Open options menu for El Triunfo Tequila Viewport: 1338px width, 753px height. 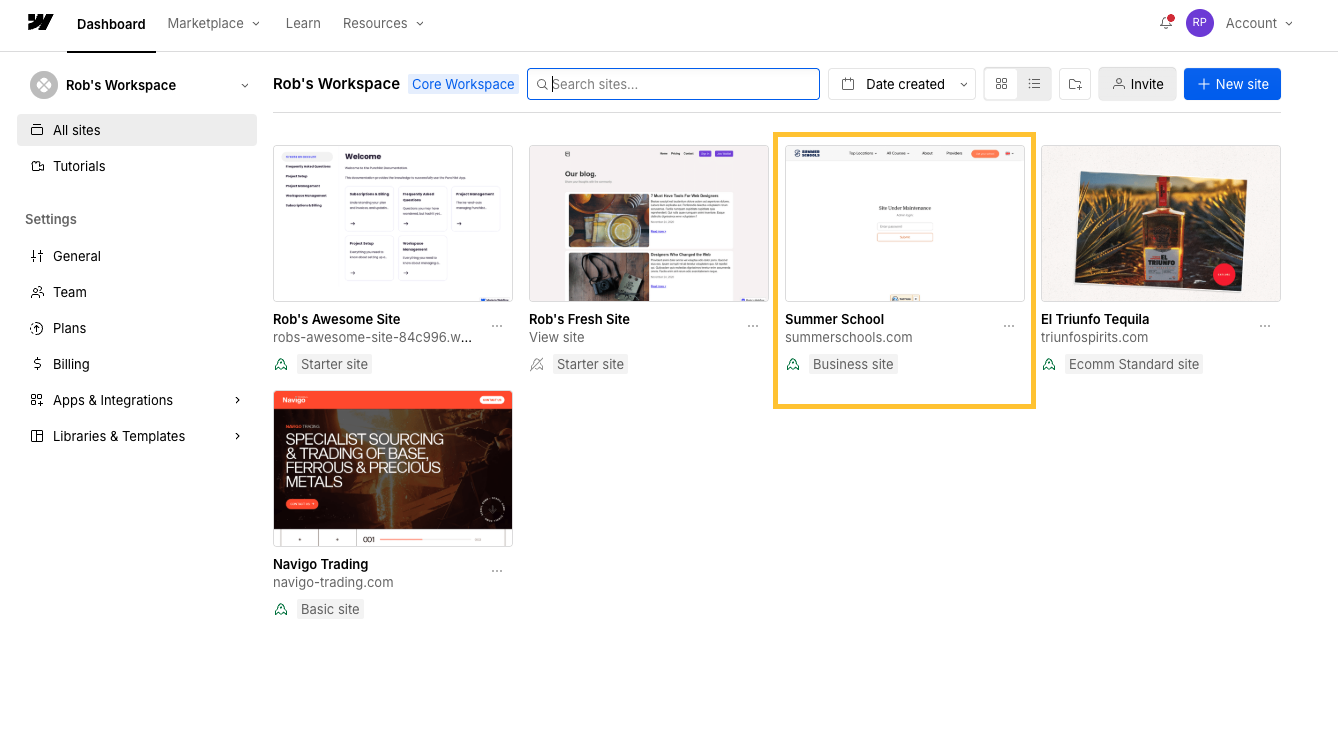[1265, 326]
